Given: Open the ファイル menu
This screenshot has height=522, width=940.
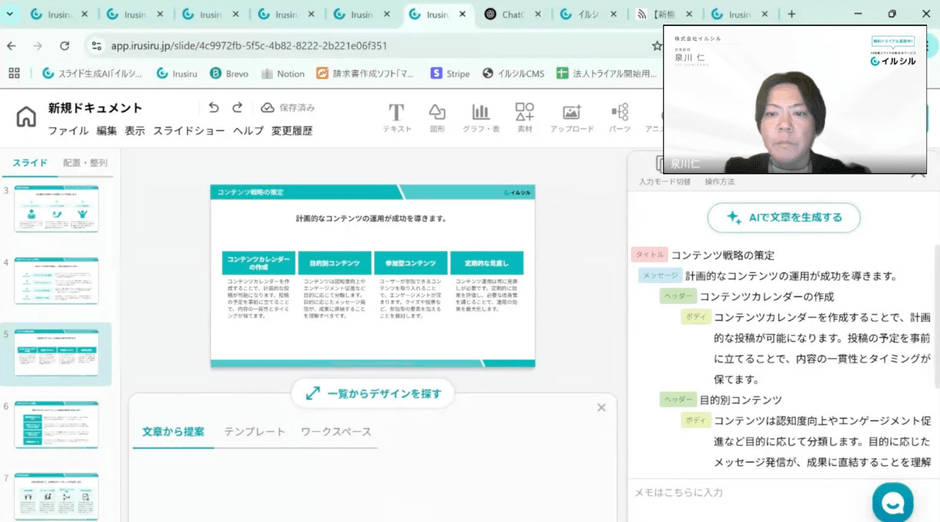Looking at the screenshot, I should pyautogui.click(x=68, y=131).
